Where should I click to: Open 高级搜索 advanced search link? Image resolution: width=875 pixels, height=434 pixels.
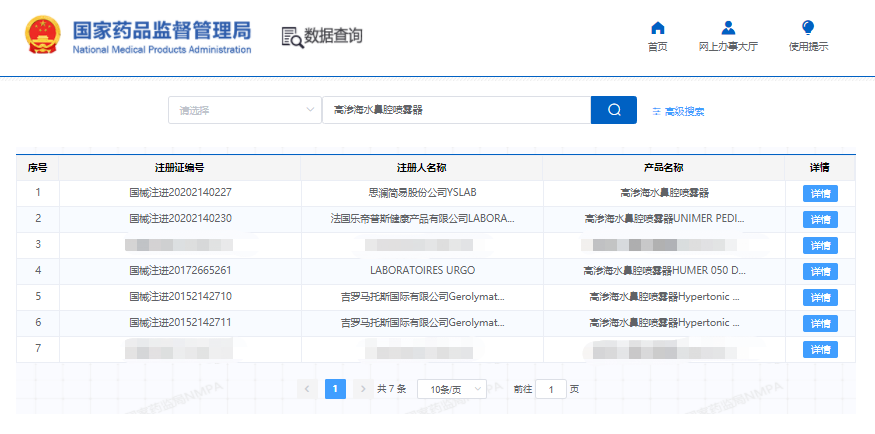tap(679, 111)
